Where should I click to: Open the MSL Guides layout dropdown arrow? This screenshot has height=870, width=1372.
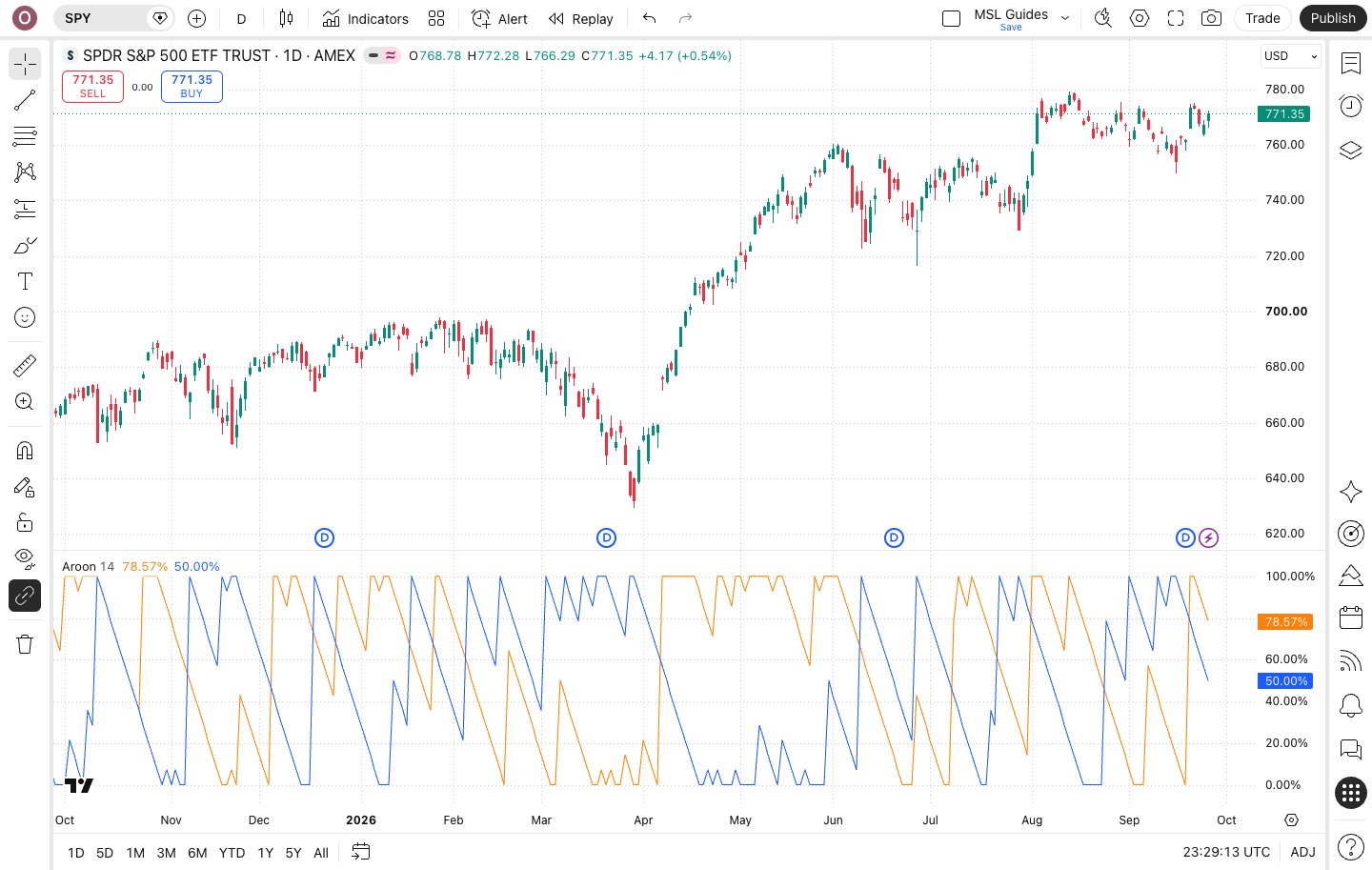[1065, 18]
